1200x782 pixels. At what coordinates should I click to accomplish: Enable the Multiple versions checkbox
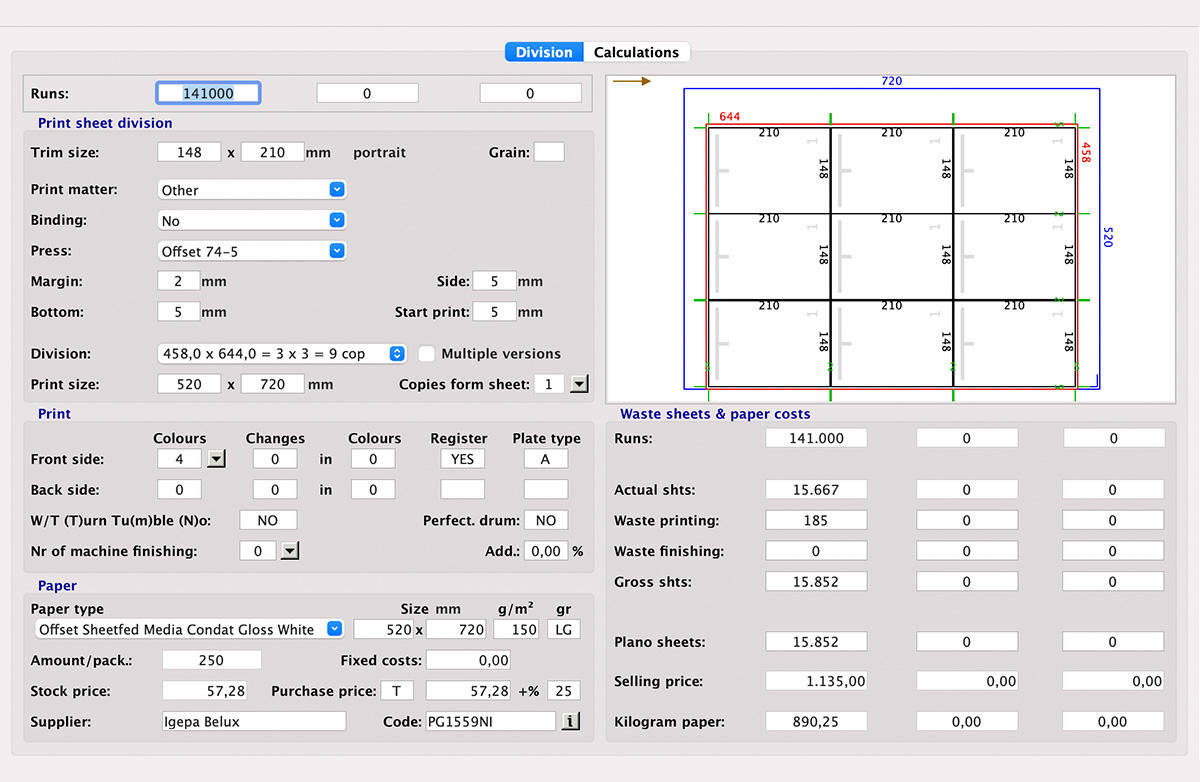point(426,353)
